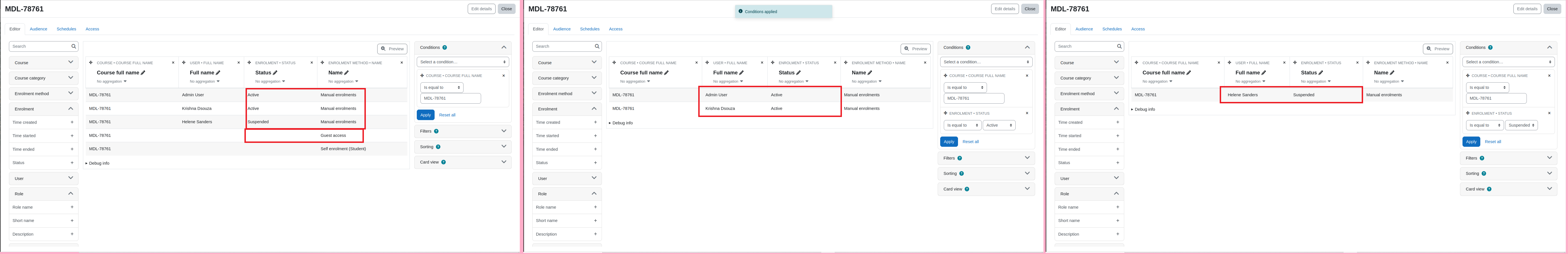Open Sorting help icon in middle screenshot

[x=962, y=174]
